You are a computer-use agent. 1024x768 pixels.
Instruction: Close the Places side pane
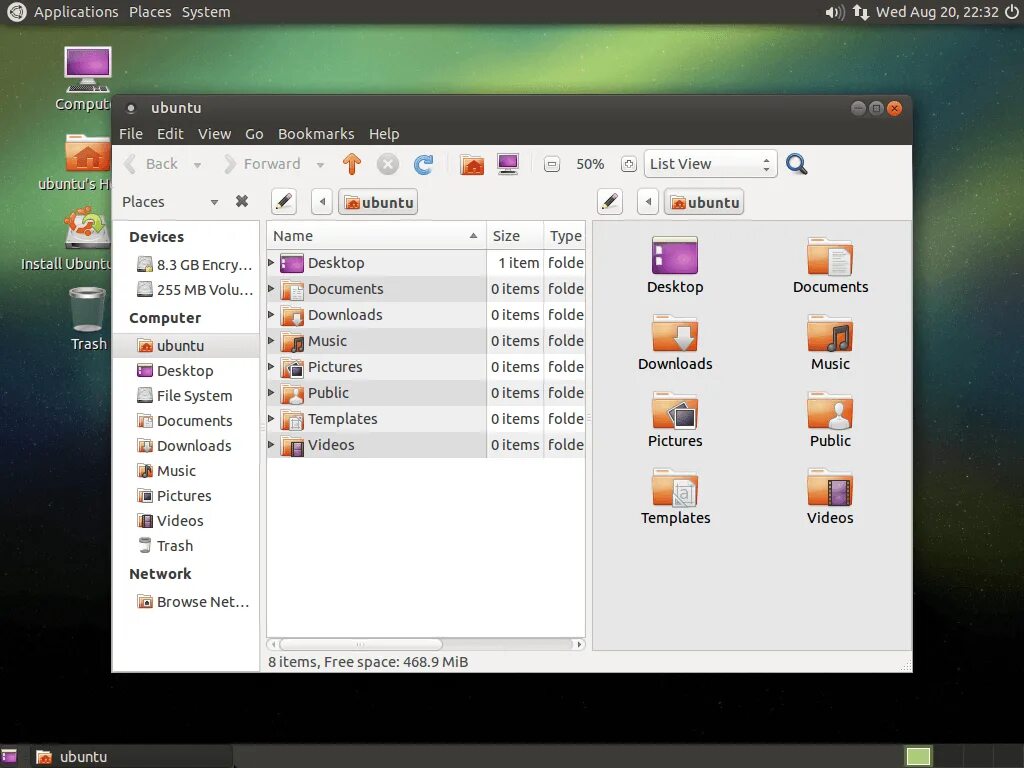[x=242, y=201]
